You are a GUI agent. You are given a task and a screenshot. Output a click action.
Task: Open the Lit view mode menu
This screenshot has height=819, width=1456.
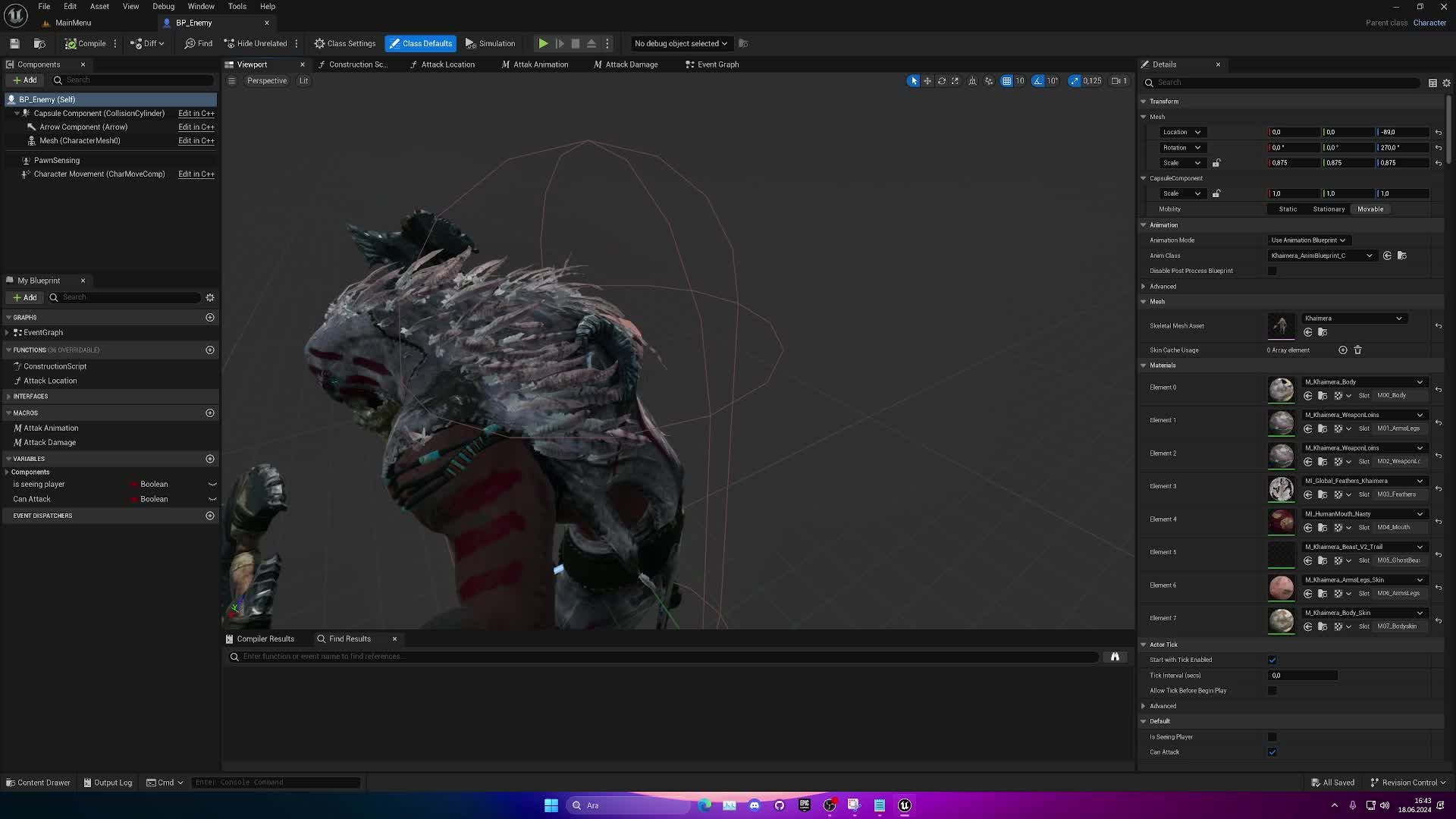point(303,80)
